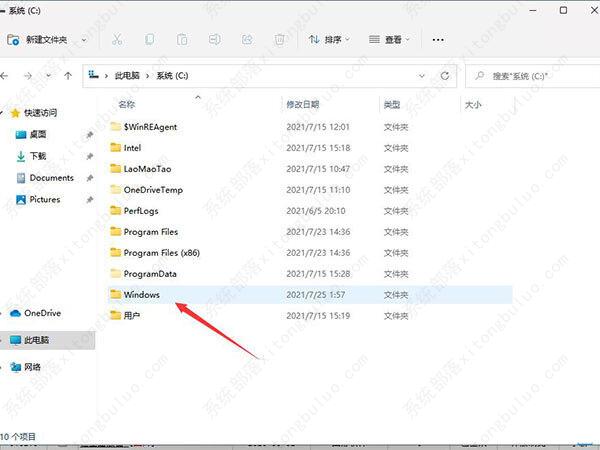The image size is (600, 450).
Task: Click the Delete trash icon
Action: click(280, 40)
